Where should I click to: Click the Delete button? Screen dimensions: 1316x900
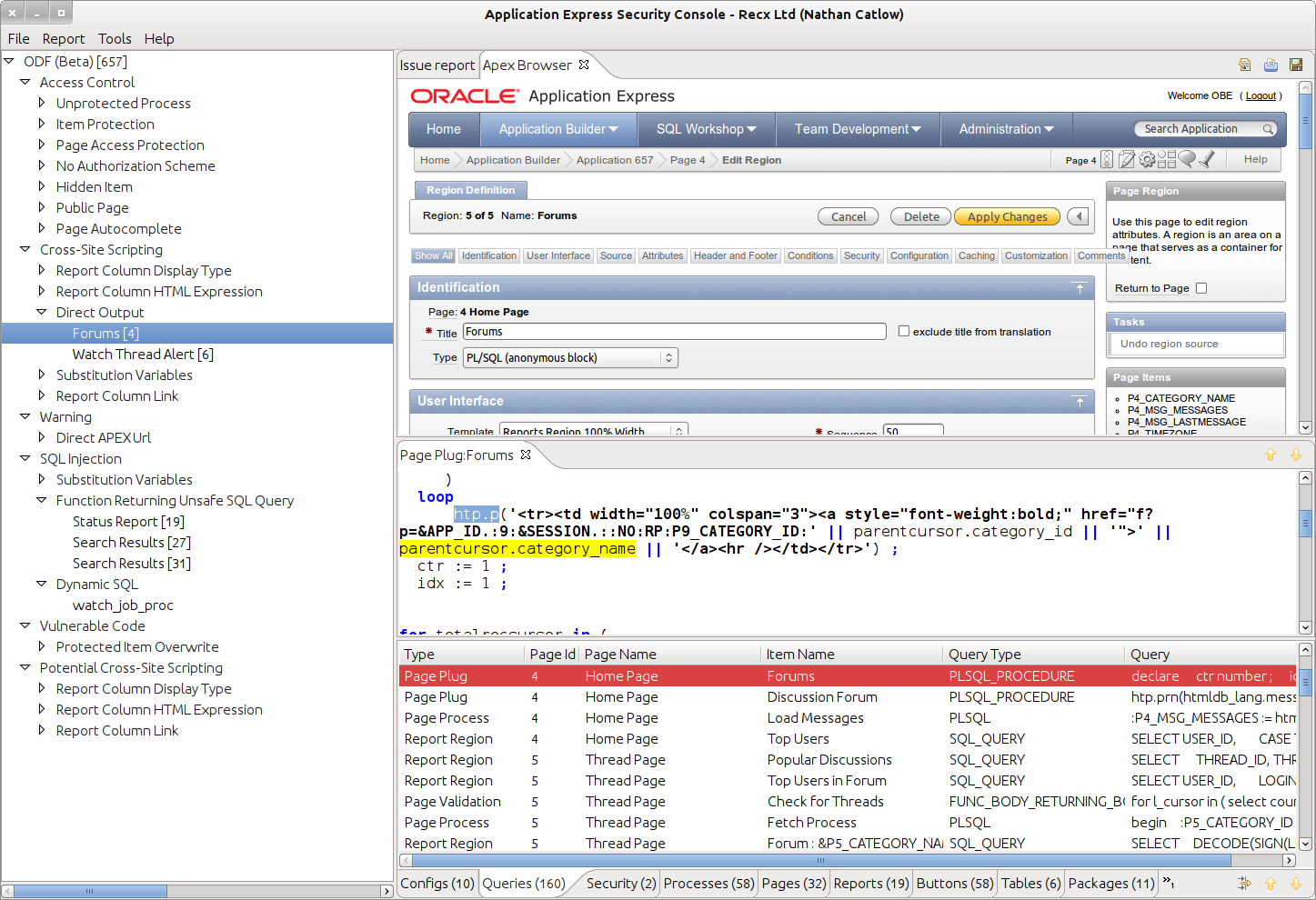[921, 216]
